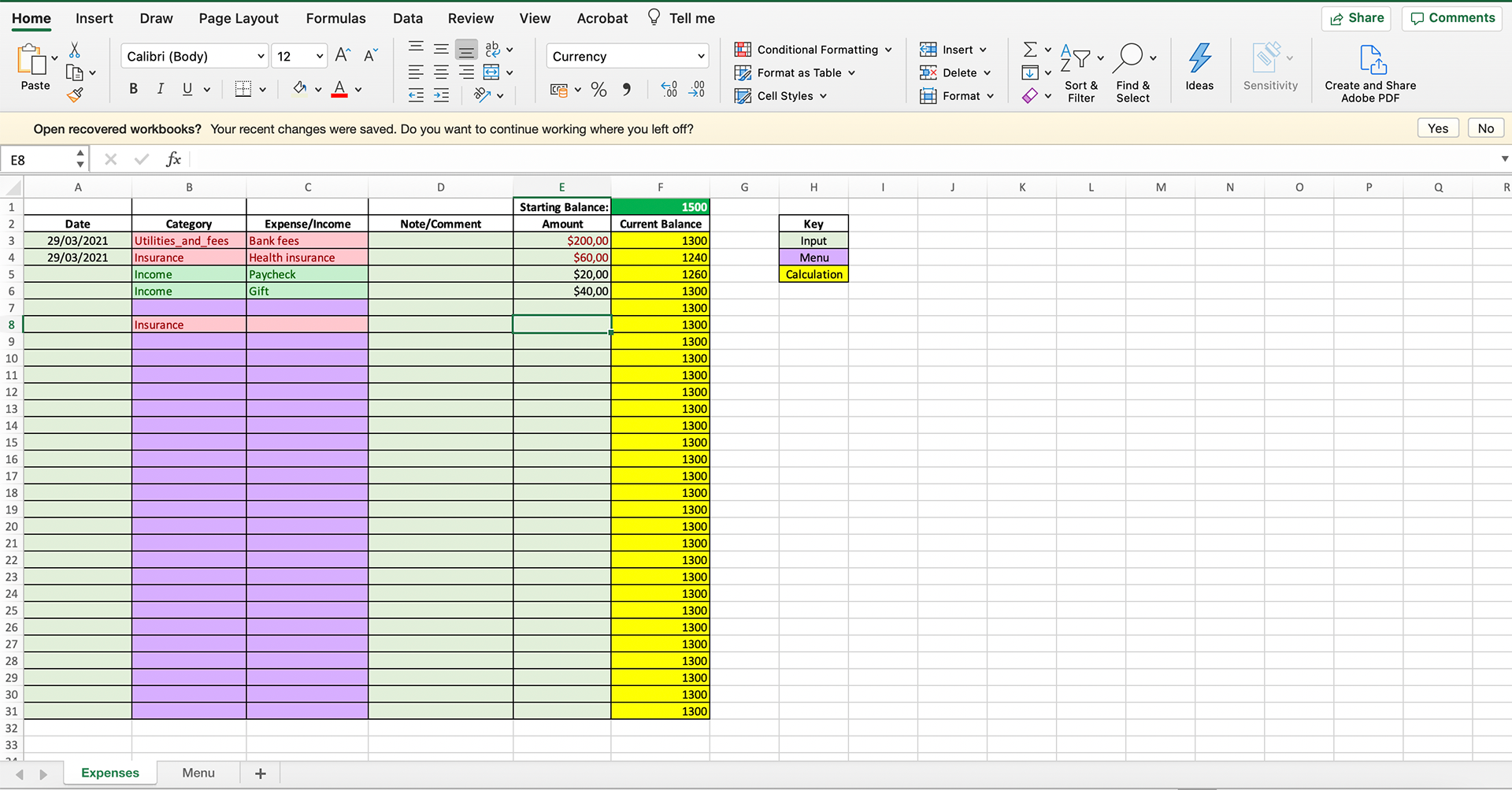Viewport: 1512px width, 790px height.
Task: Toggle Bottom Align
Action: pos(466,50)
